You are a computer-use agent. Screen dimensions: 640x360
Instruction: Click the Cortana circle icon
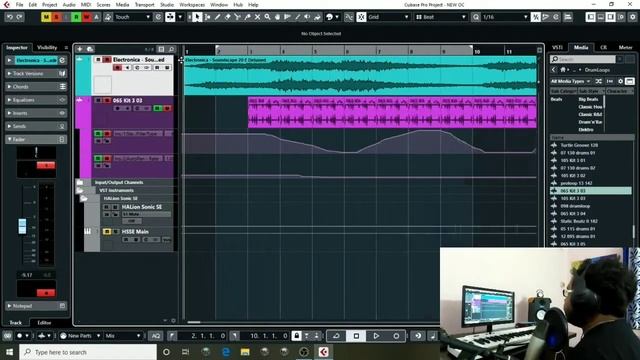point(166,352)
